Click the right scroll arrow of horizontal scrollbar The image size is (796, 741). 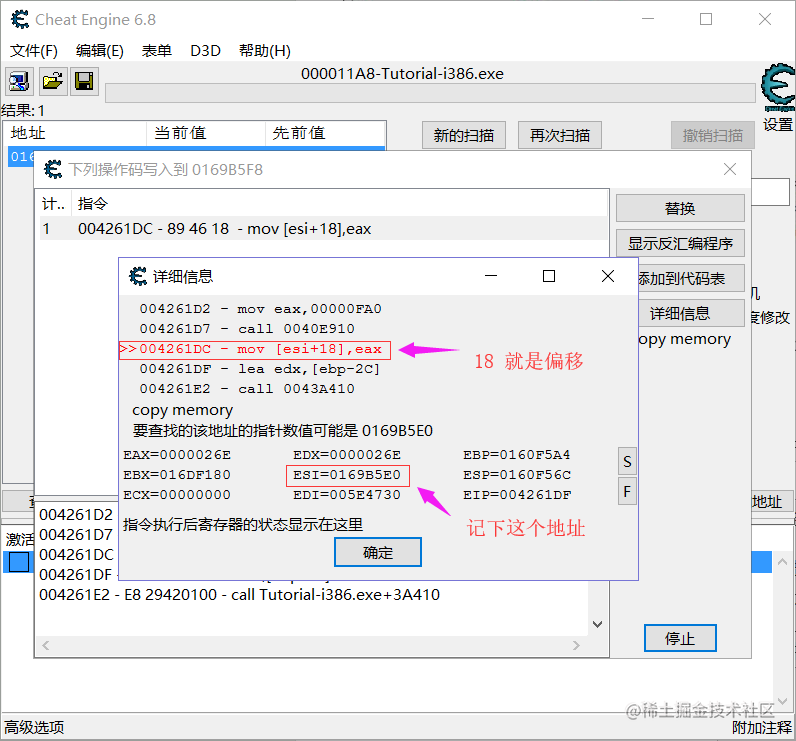576,646
